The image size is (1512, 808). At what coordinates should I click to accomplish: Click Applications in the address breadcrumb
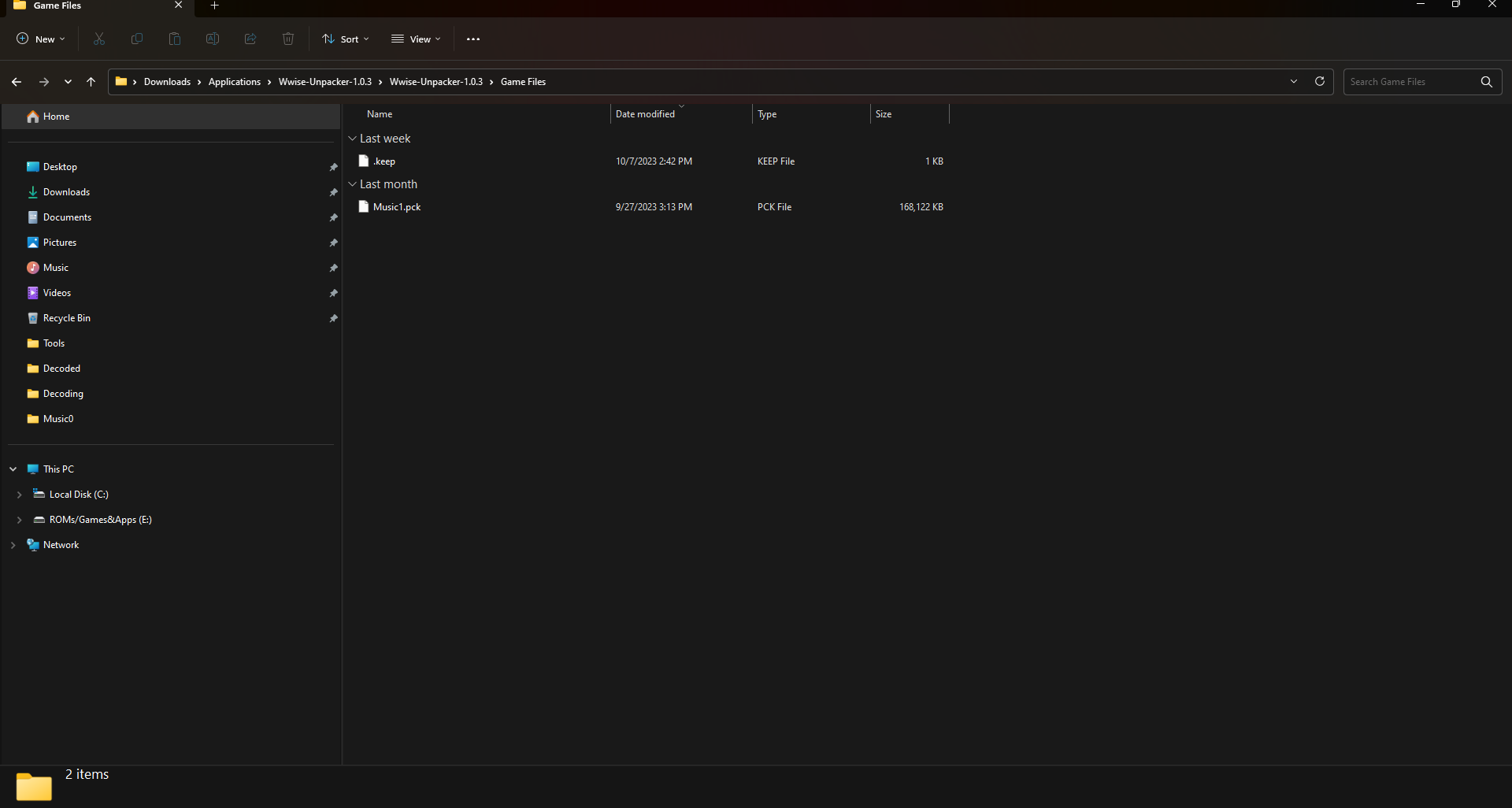(234, 82)
